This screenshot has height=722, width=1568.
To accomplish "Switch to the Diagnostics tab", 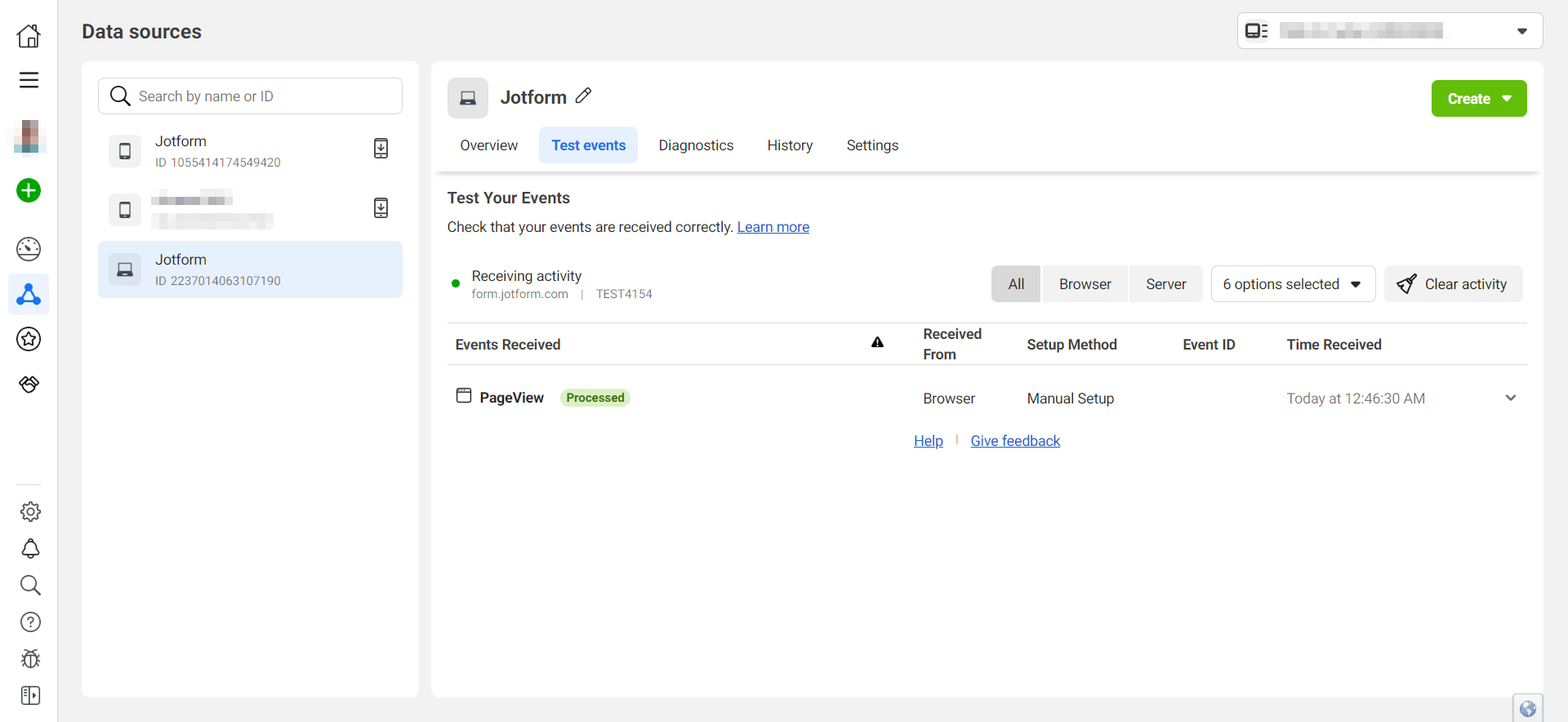I will pos(696,145).
